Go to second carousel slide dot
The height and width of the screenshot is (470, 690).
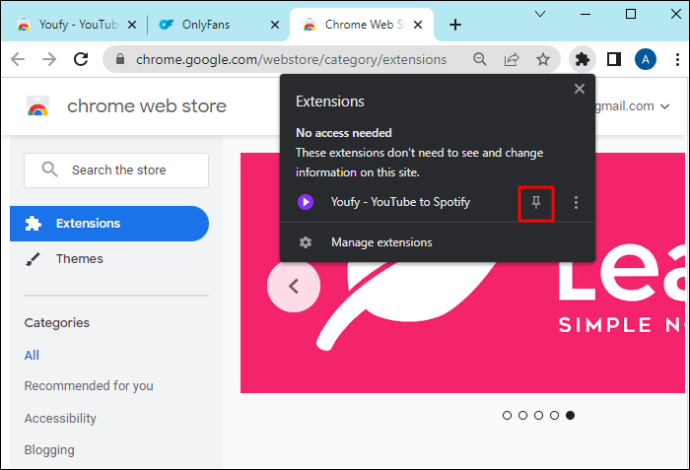pos(523,415)
